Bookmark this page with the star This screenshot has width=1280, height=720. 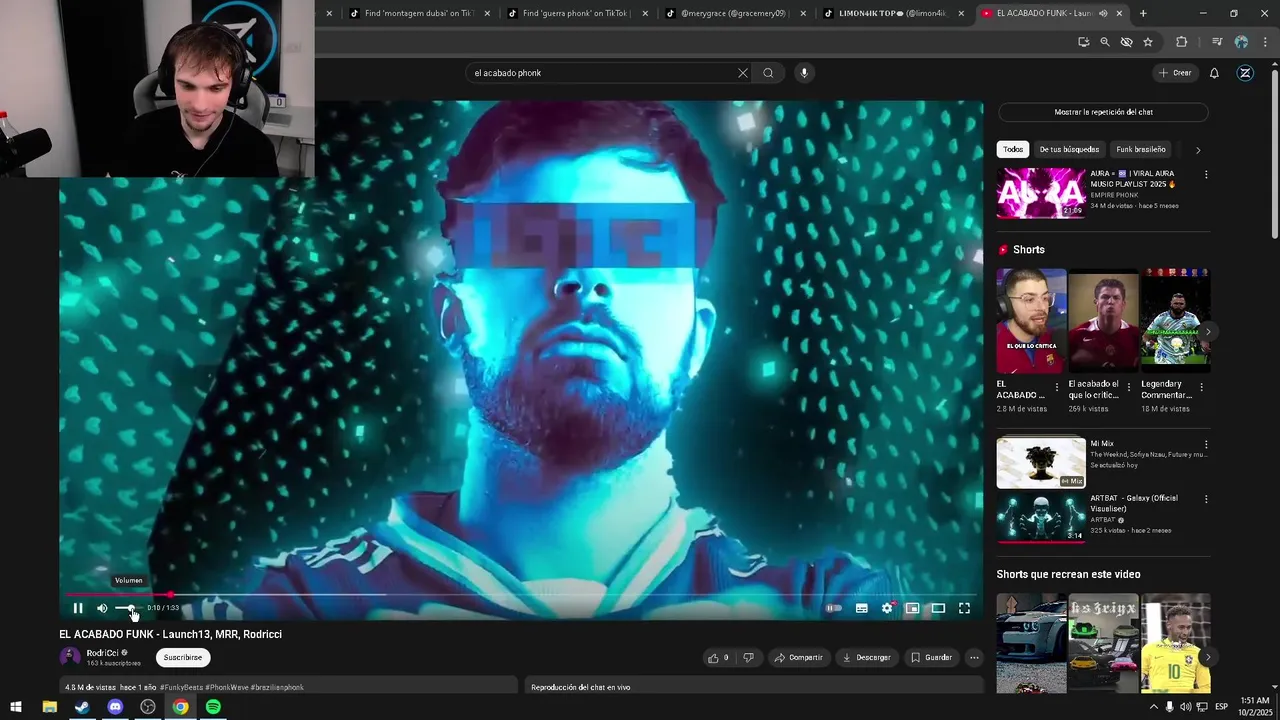(x=1148, y=42)
